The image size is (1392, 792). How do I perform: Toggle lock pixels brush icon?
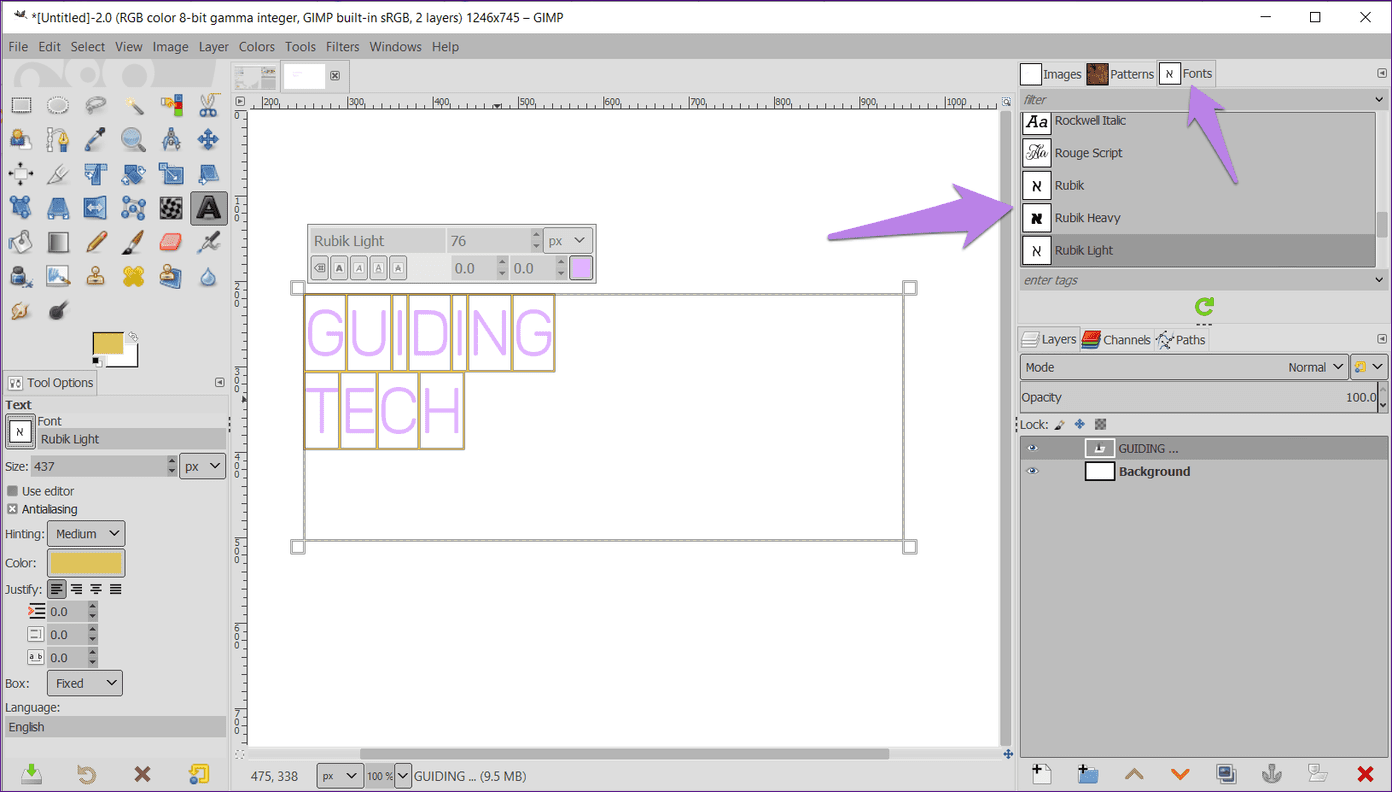click(1060, 424)
